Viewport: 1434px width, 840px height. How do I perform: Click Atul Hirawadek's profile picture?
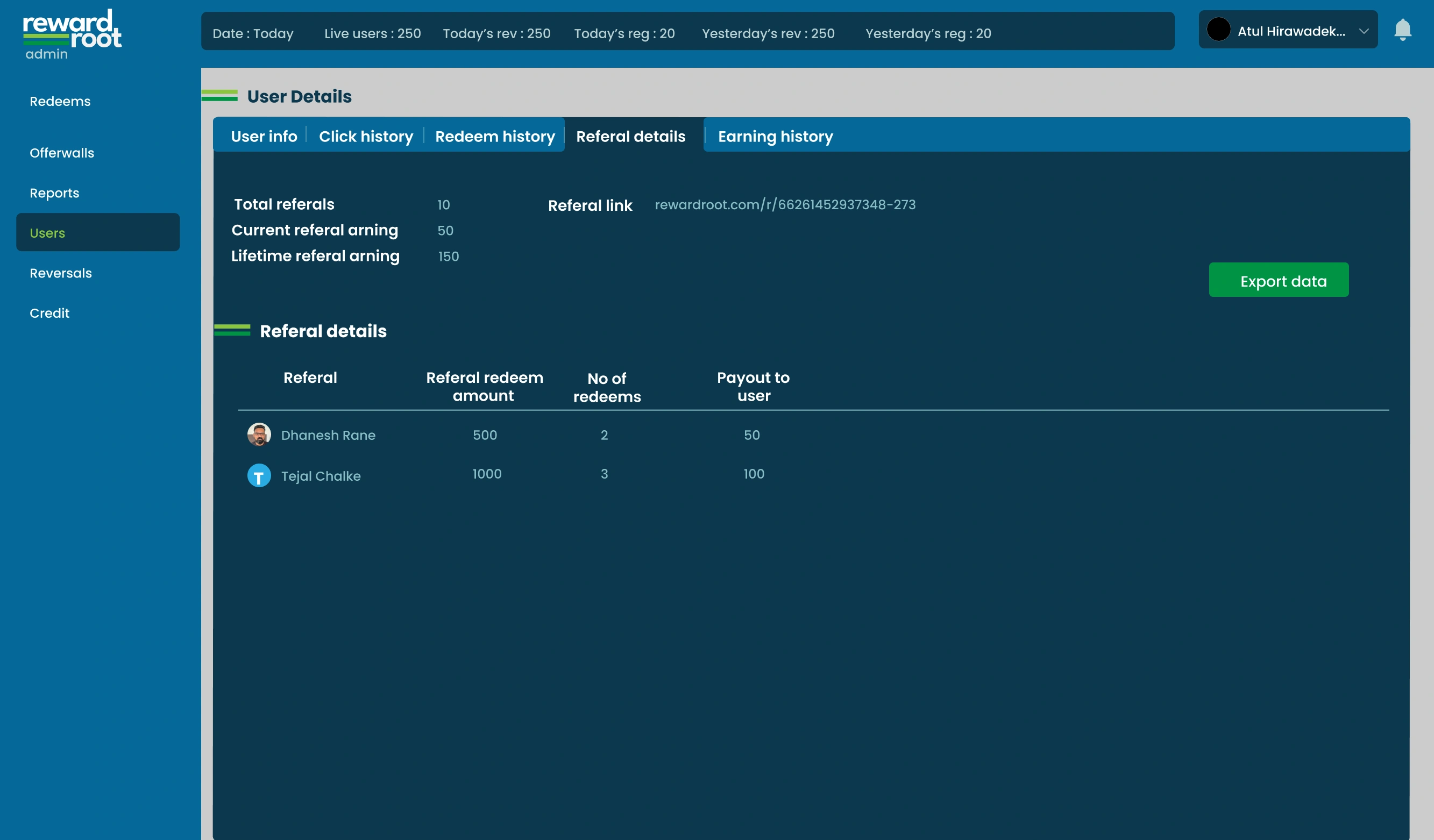pyautogui.click(x=1219, y=29)
